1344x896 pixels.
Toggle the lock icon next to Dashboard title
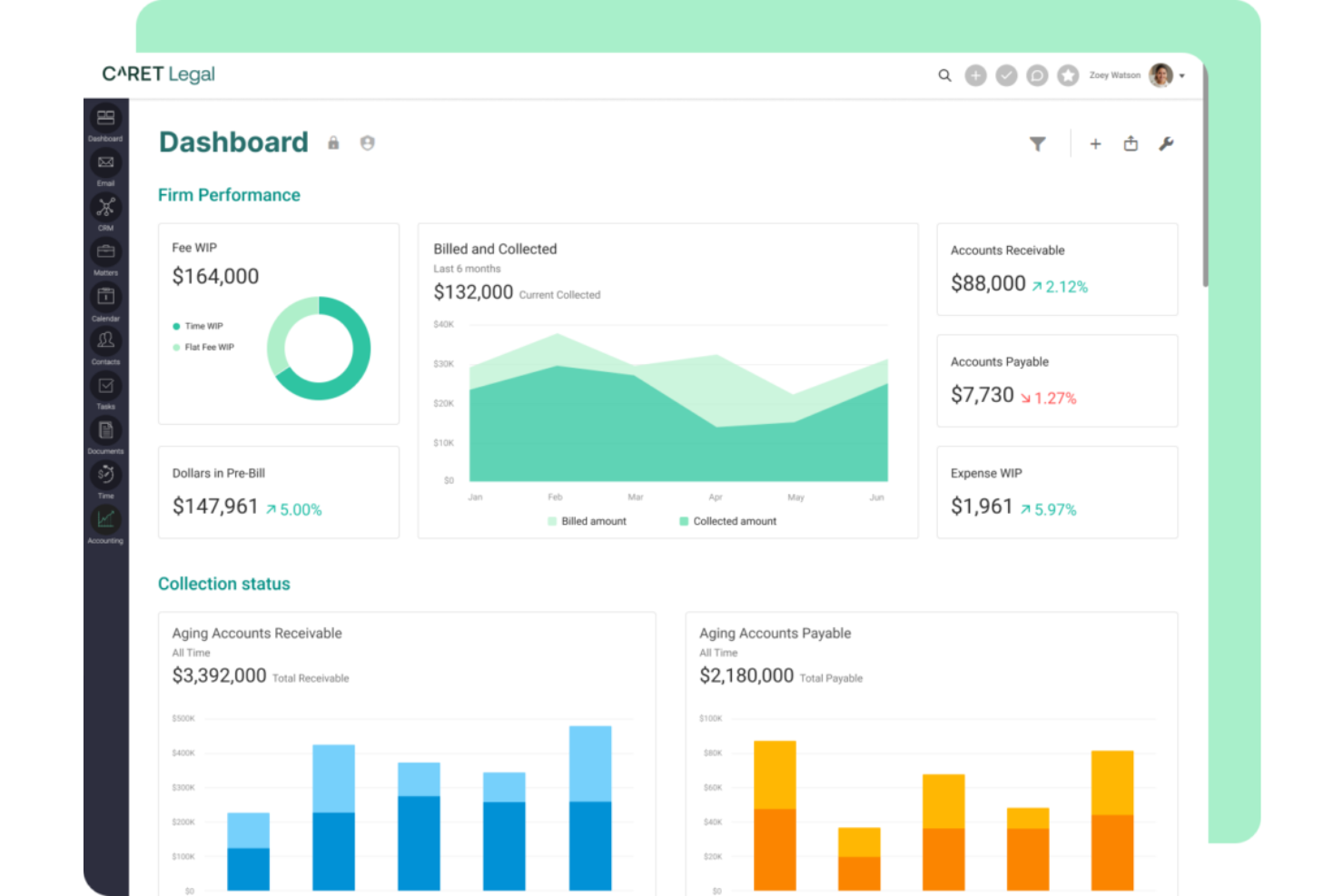[x=333, y=143]
